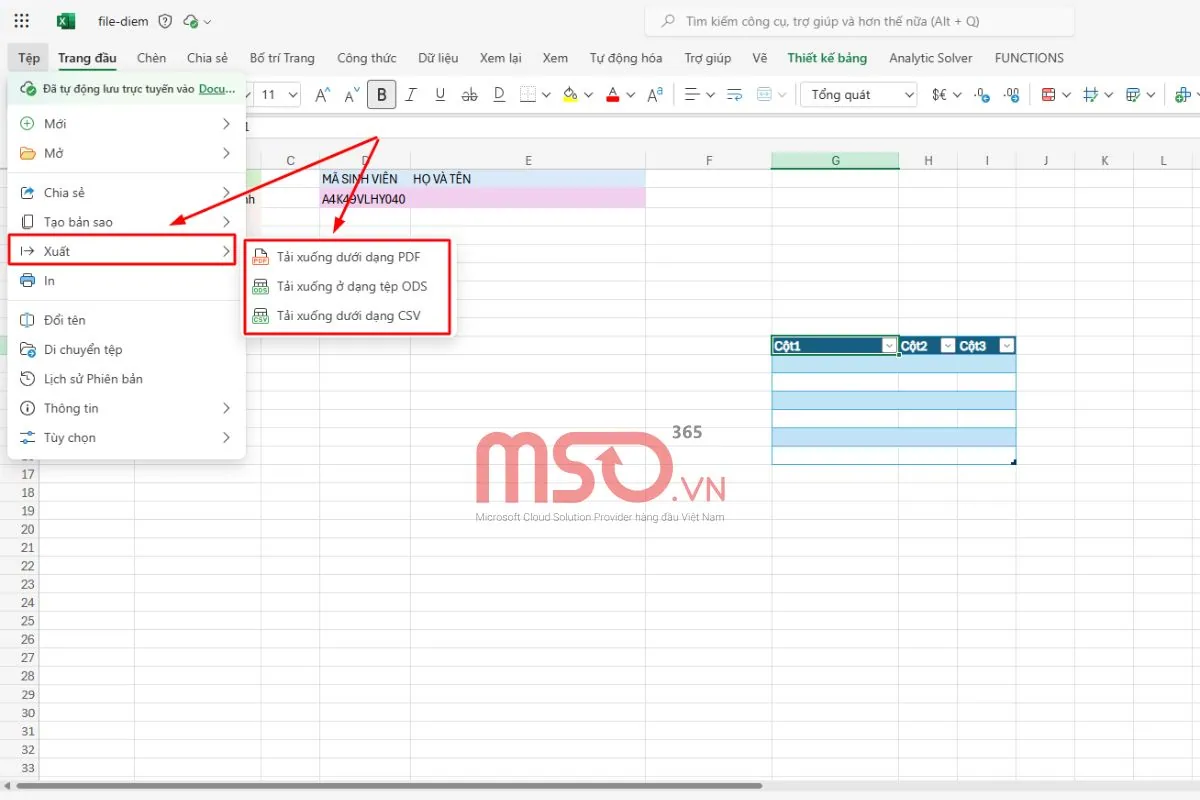Screen dimensions: 1200x800
Task: Click Đổi tên in the file menu
Action: [65, 320]
